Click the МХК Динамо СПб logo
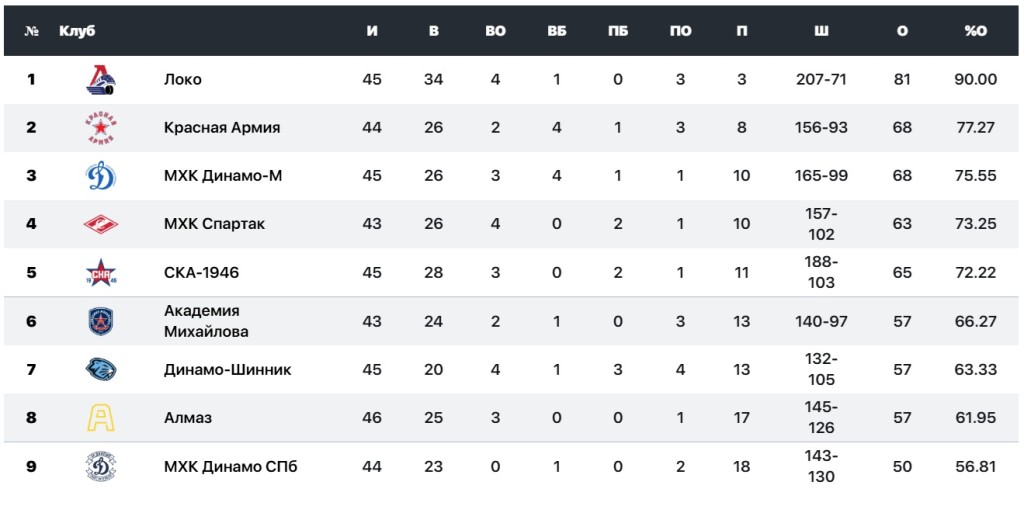Image resolution: width=1024 pixels, height=506 pixels. point(102,467)
